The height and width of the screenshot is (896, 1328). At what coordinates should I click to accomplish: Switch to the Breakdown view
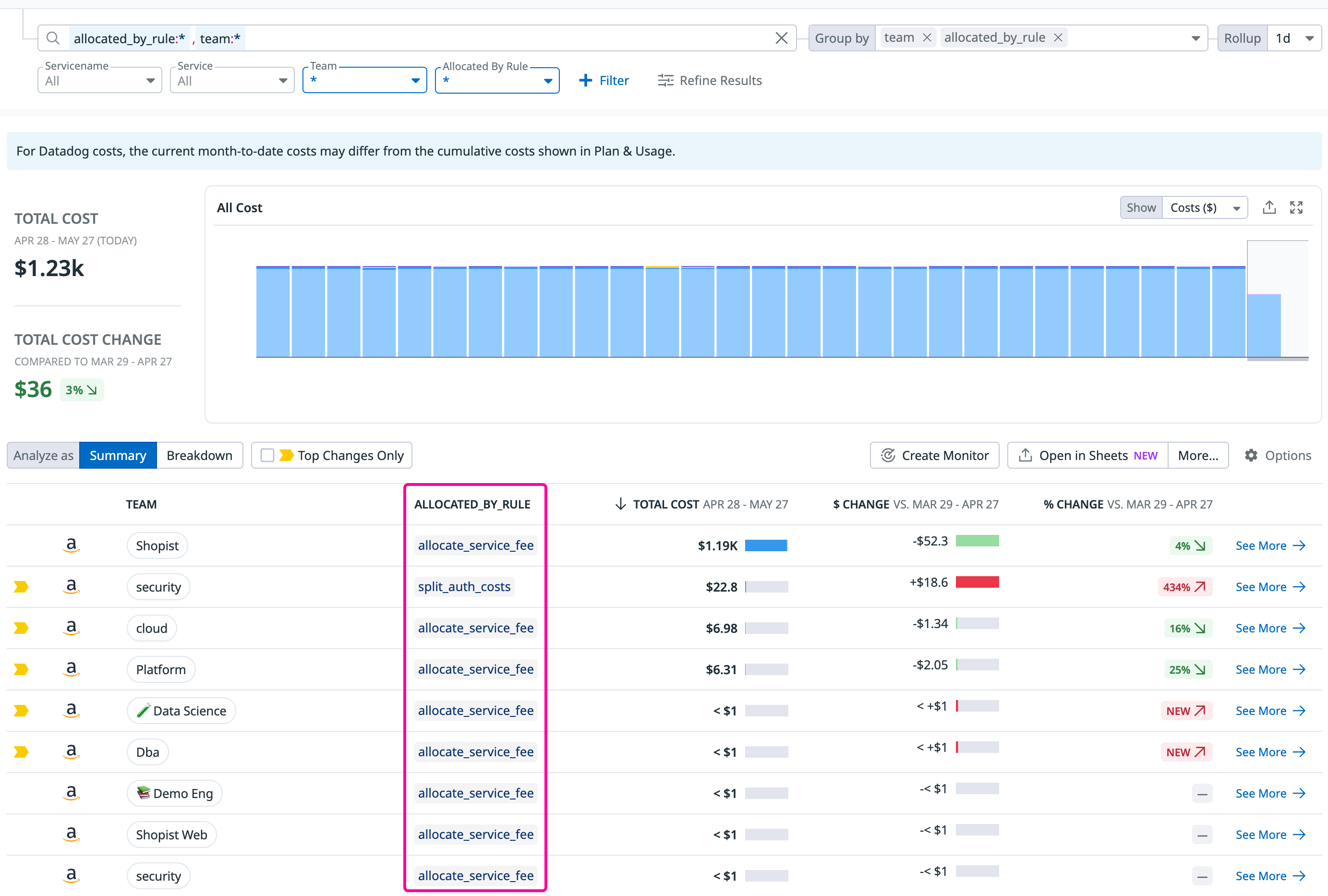pos(199,455)
